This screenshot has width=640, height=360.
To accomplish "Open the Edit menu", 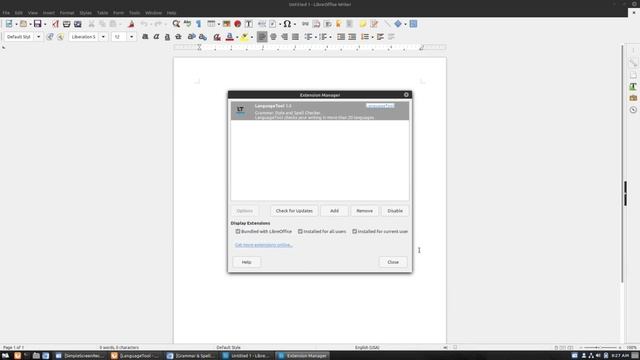I will 19,13.
